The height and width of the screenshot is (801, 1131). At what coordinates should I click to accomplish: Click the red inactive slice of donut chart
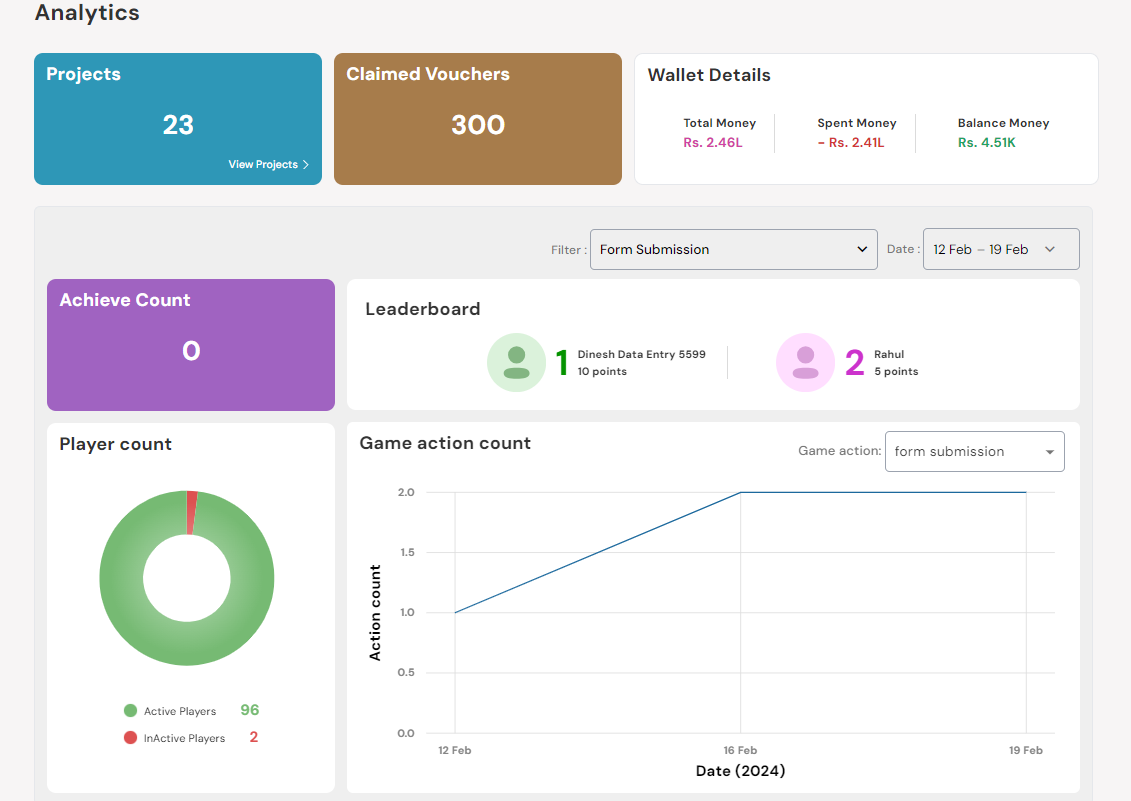coord(192,512)
